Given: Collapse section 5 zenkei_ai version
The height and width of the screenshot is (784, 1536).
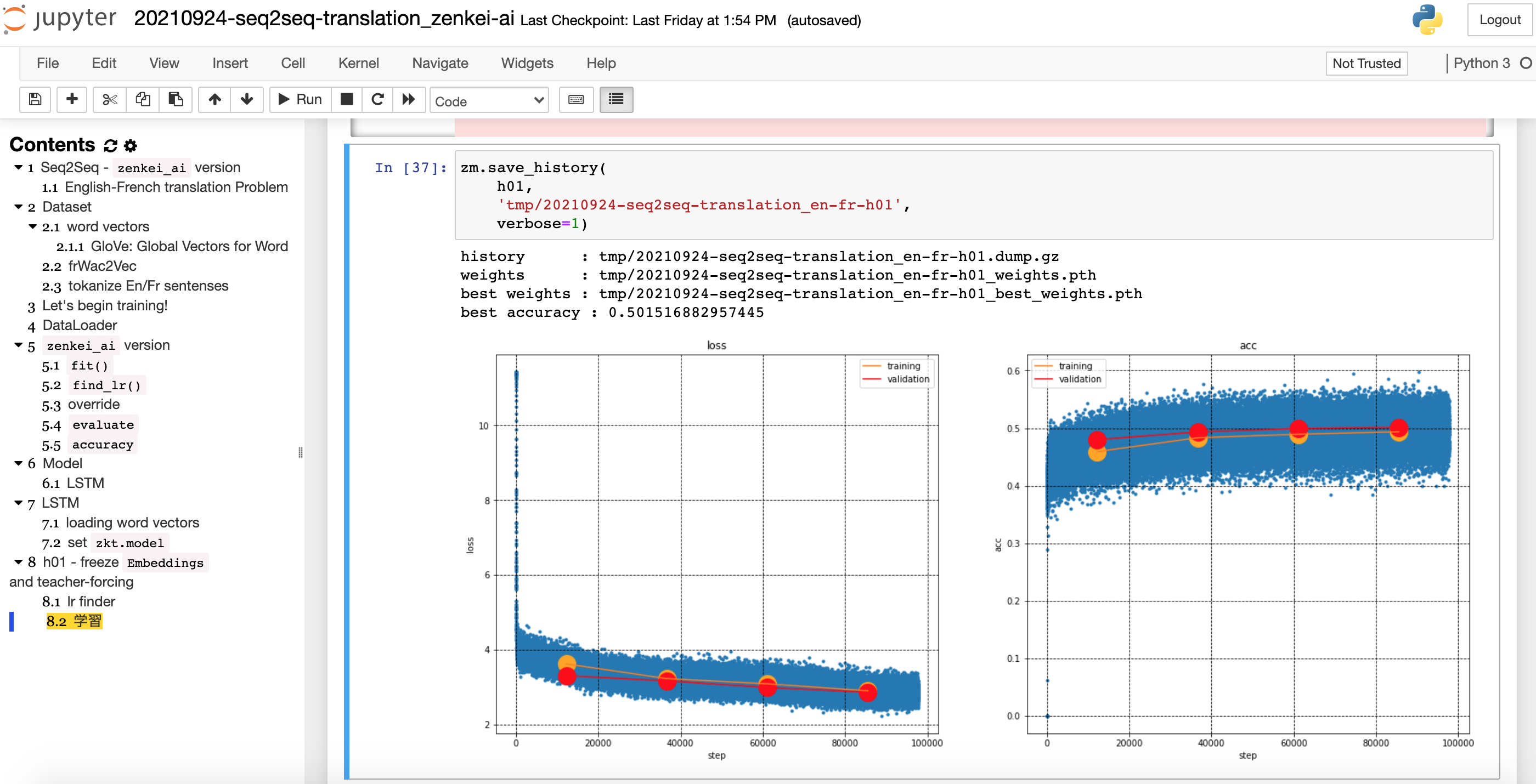Looking at the screenshot, I should tap(19, 345).
